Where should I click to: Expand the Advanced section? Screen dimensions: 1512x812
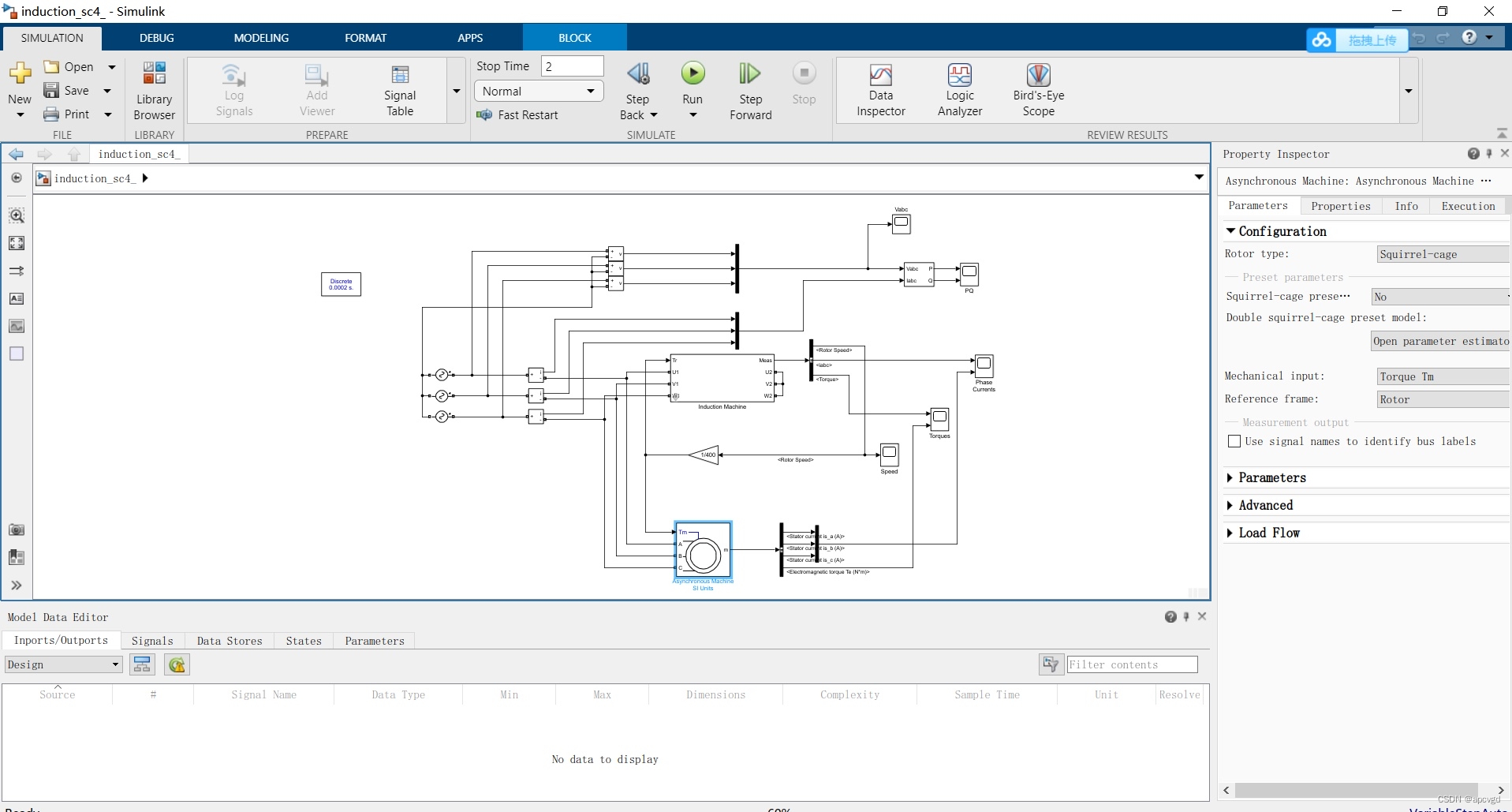click(1230, 506)
